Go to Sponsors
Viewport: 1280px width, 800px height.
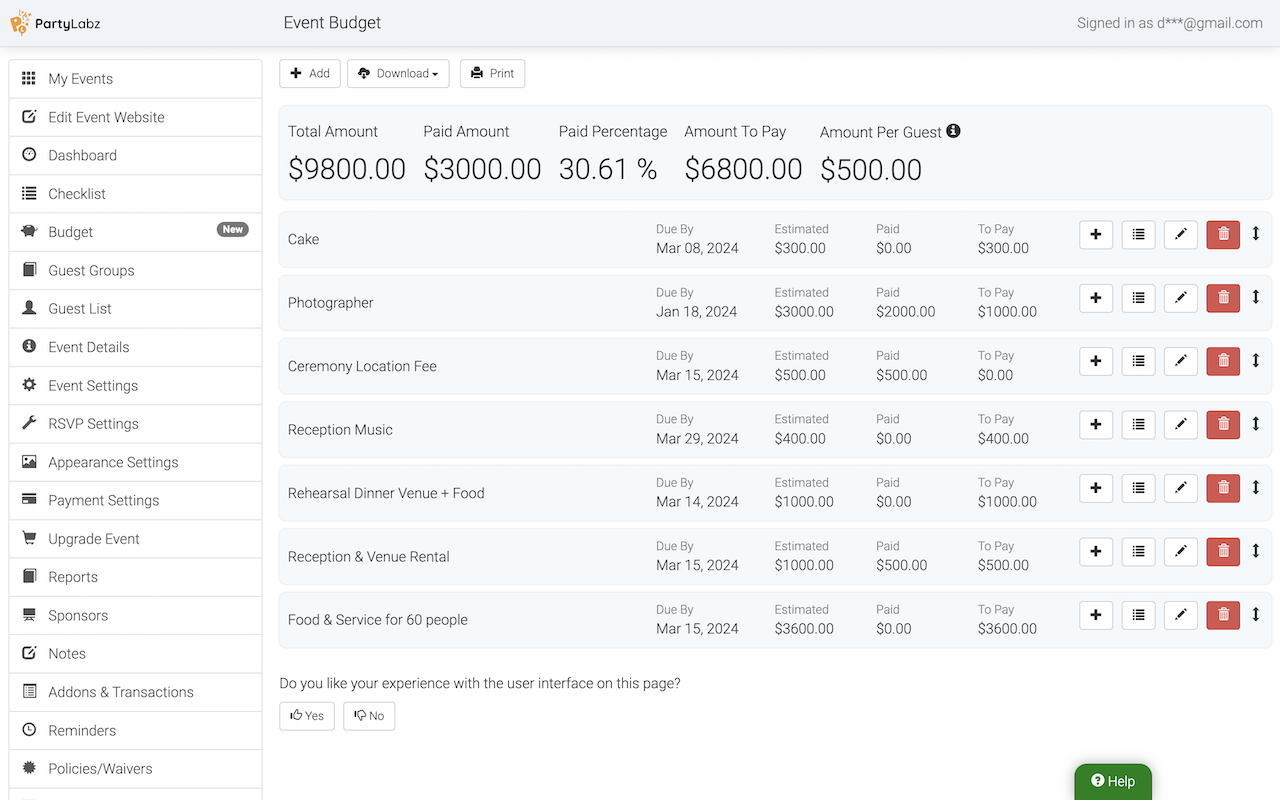(135, 615)
